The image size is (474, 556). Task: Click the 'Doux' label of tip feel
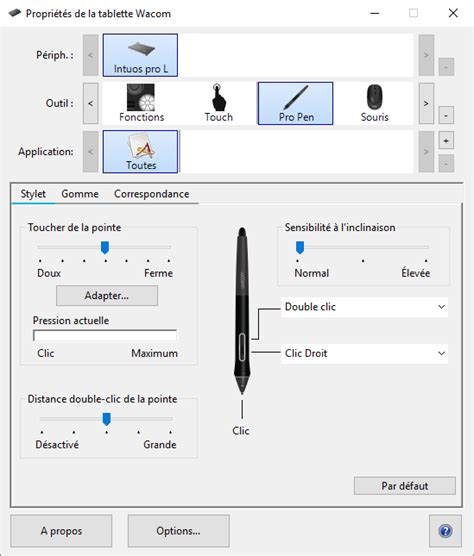pyautogui.click(x=49, y=273)
